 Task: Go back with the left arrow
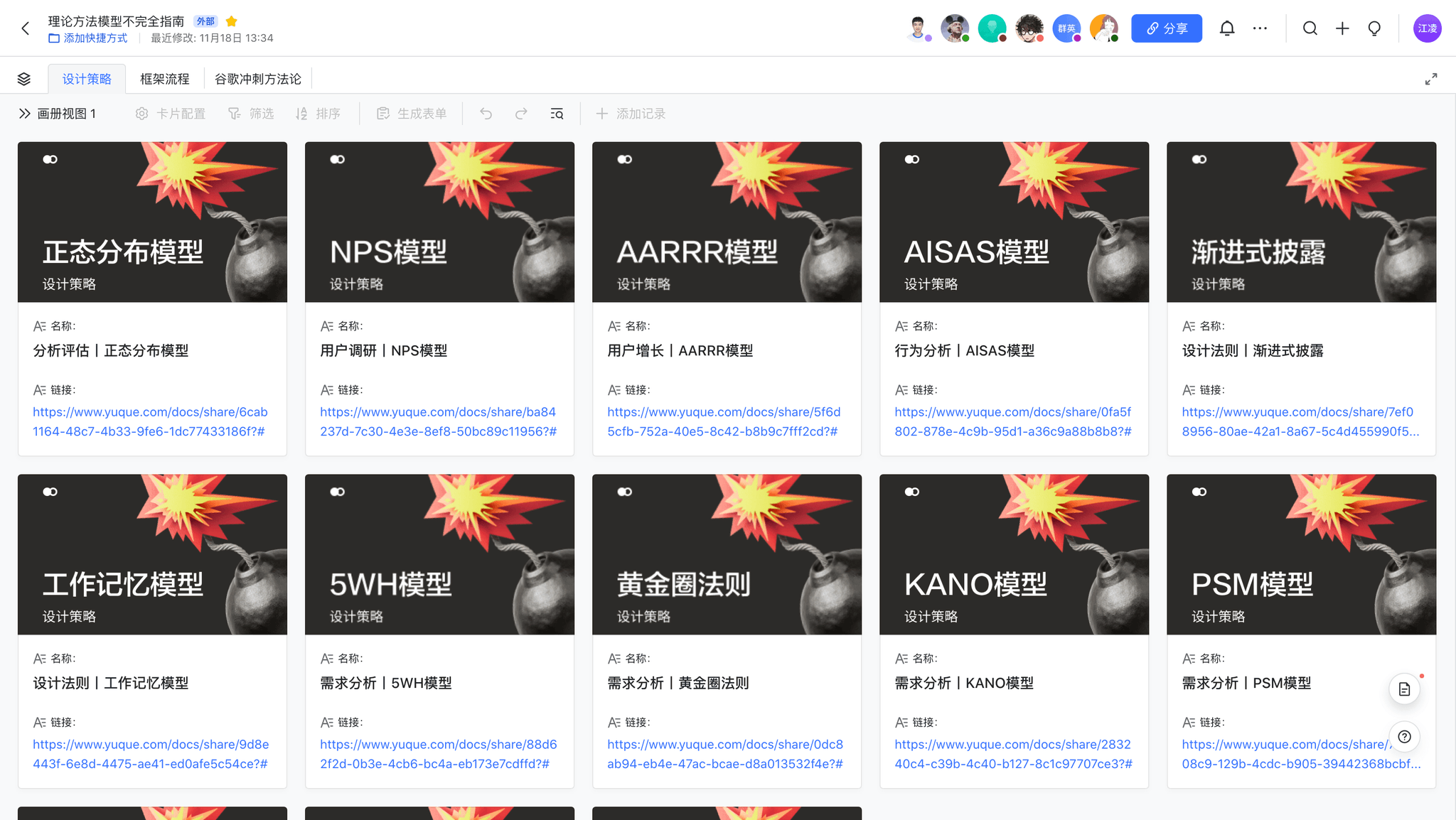26,28
